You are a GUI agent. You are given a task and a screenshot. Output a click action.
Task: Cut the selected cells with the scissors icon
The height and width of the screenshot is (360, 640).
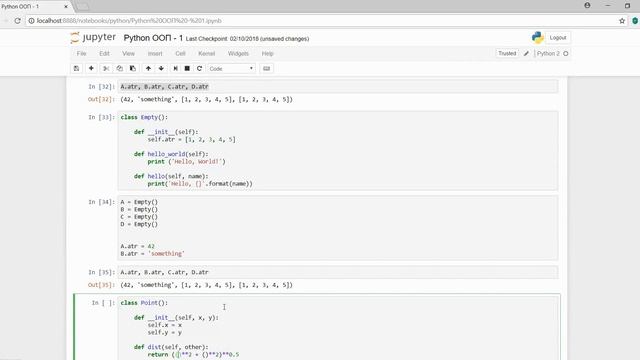(x=106, y=69)
